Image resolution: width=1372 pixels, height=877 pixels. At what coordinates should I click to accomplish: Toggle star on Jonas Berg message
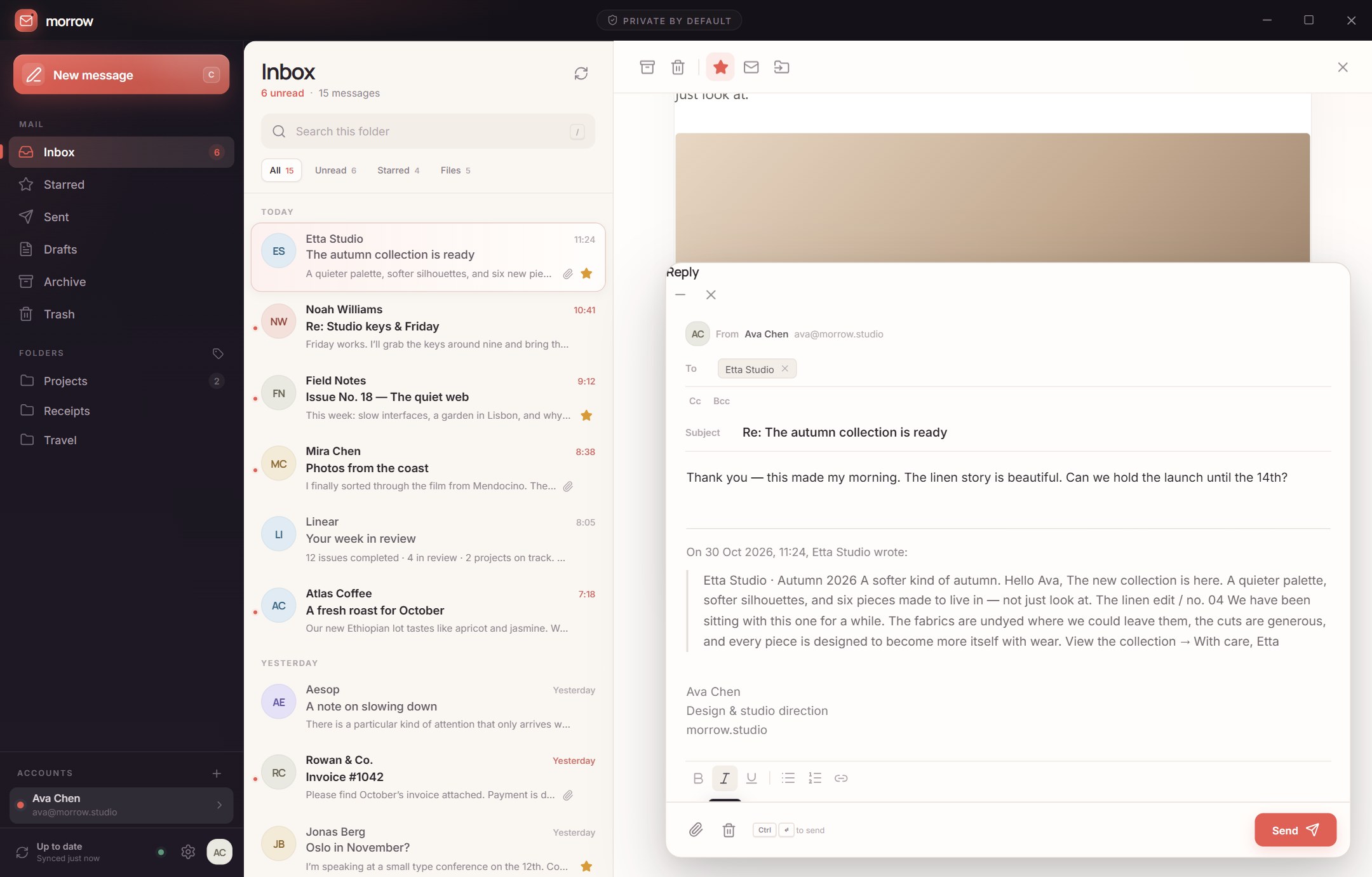coord(586,866)
